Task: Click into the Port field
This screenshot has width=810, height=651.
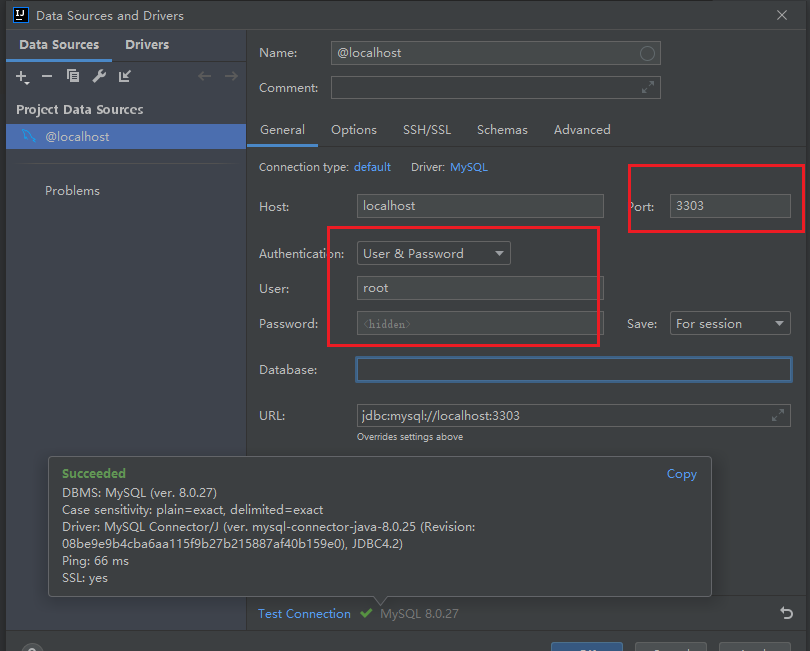Action: tap(730, 206)
